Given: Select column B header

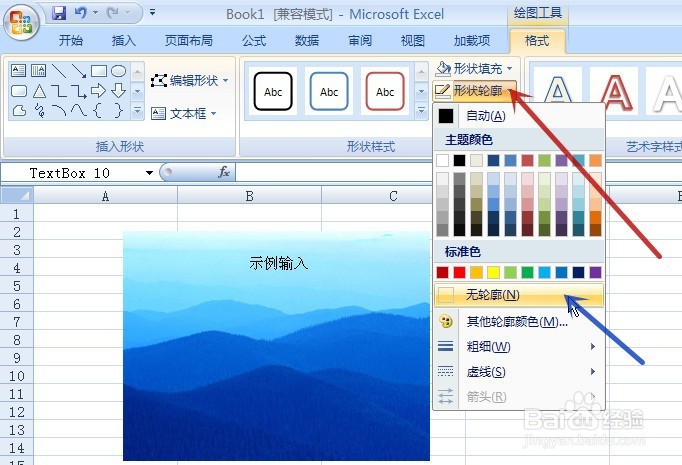Looking at the screenshot, I should point(249,196).
